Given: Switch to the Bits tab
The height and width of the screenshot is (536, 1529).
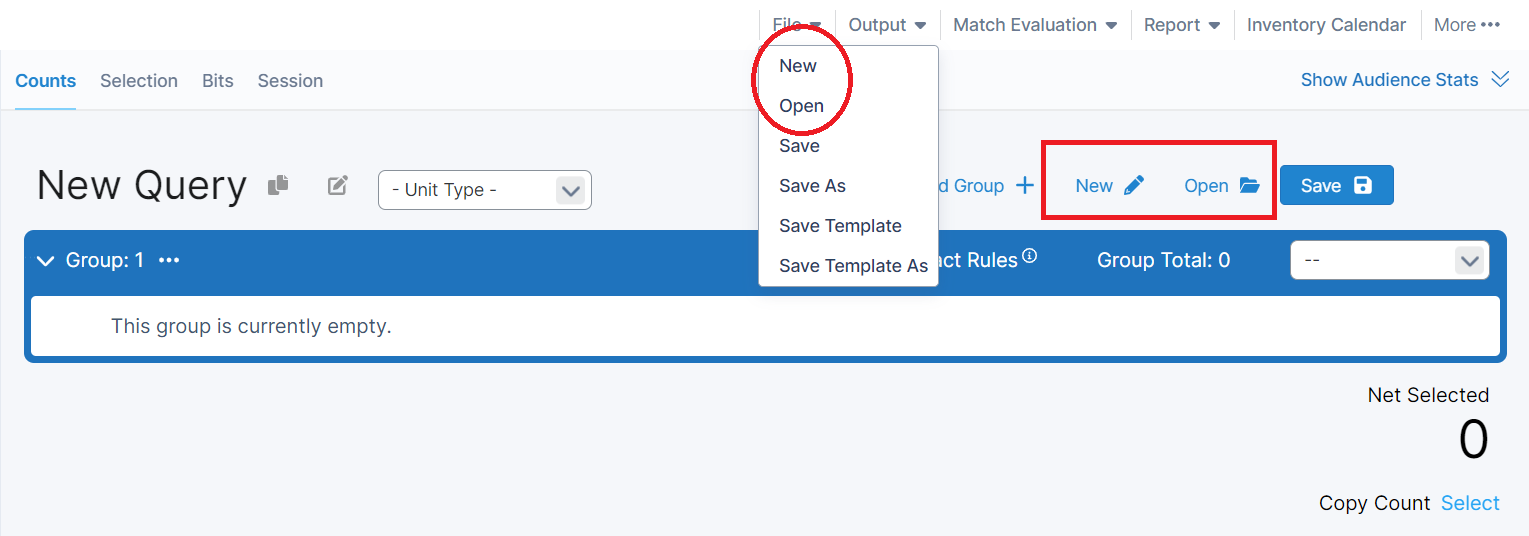Looking at the screenshot, I should [x=218, y=81].
